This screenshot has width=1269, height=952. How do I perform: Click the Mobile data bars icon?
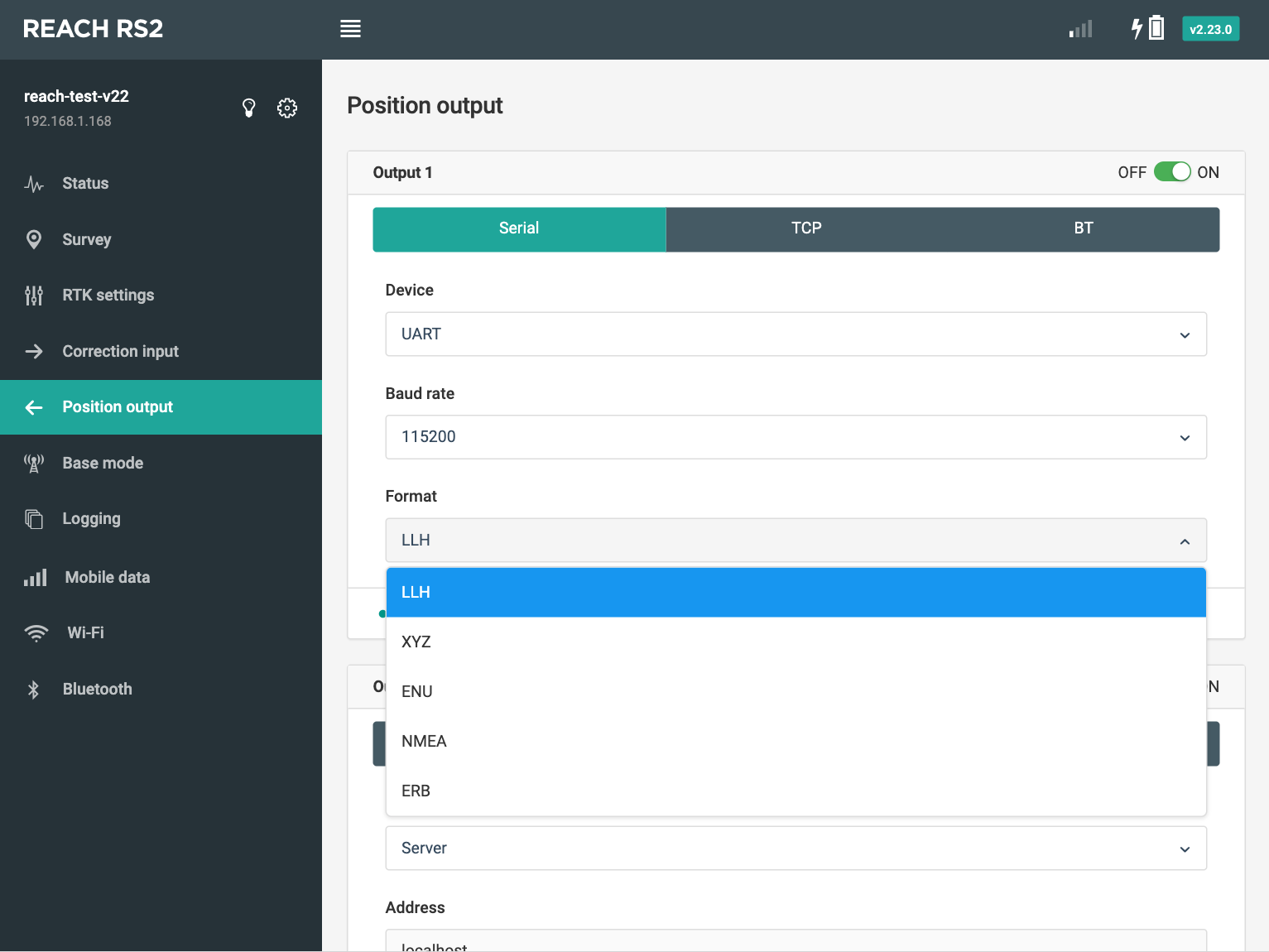point(35,577)
